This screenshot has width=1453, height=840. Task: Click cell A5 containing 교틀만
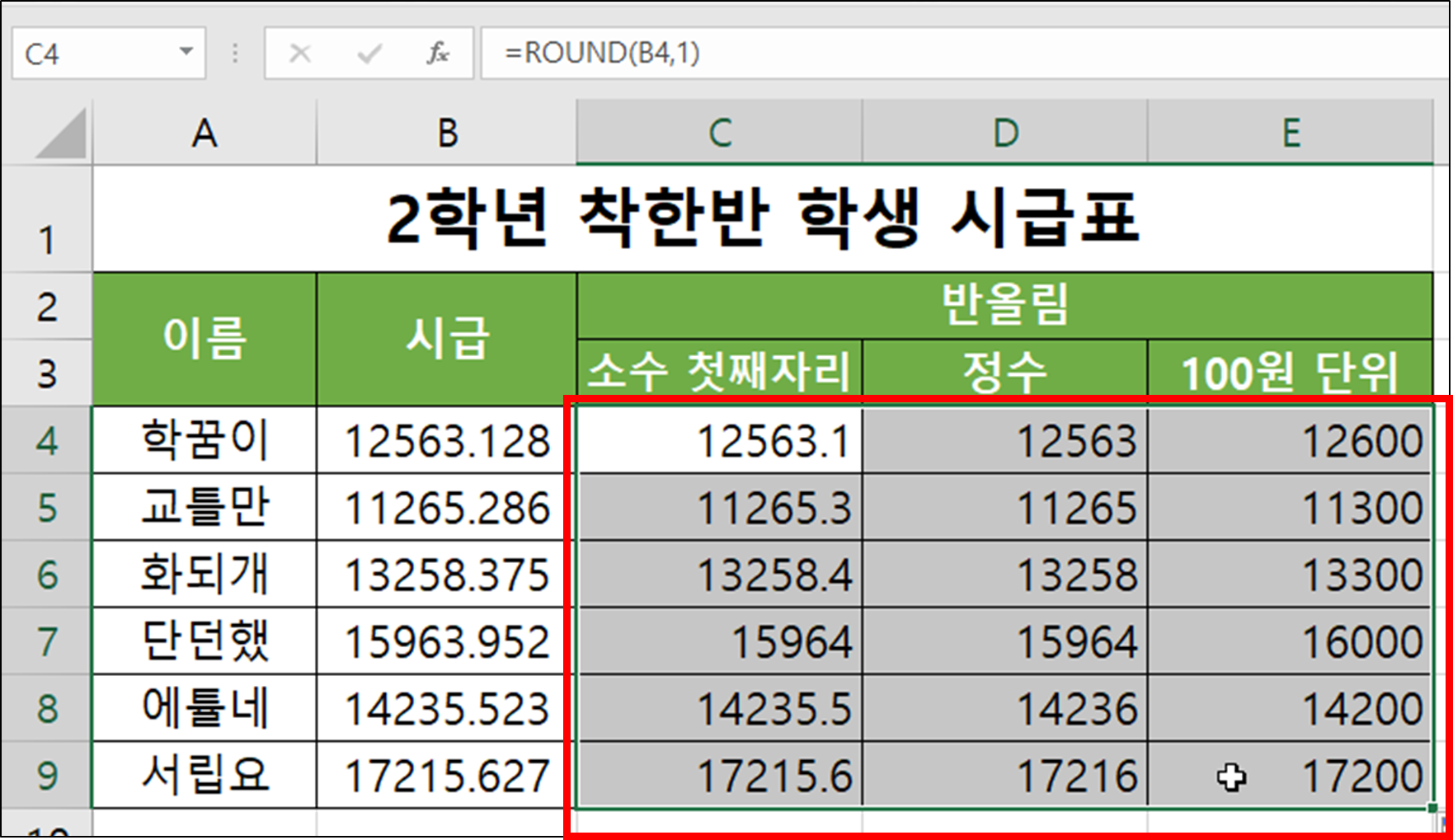click(204, 506)
